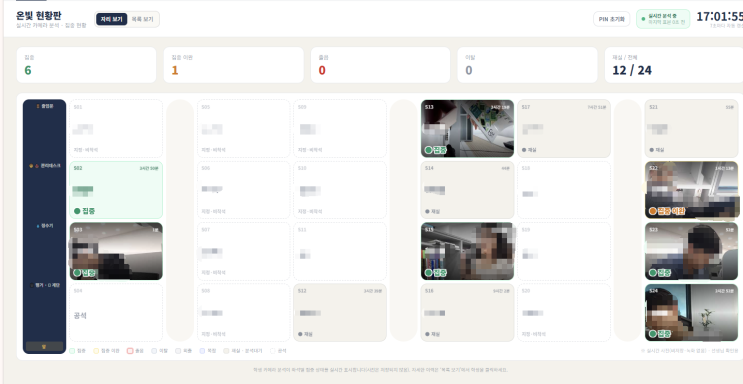Select seat card S19
This screenshot has height=384, width=743.
564,251
